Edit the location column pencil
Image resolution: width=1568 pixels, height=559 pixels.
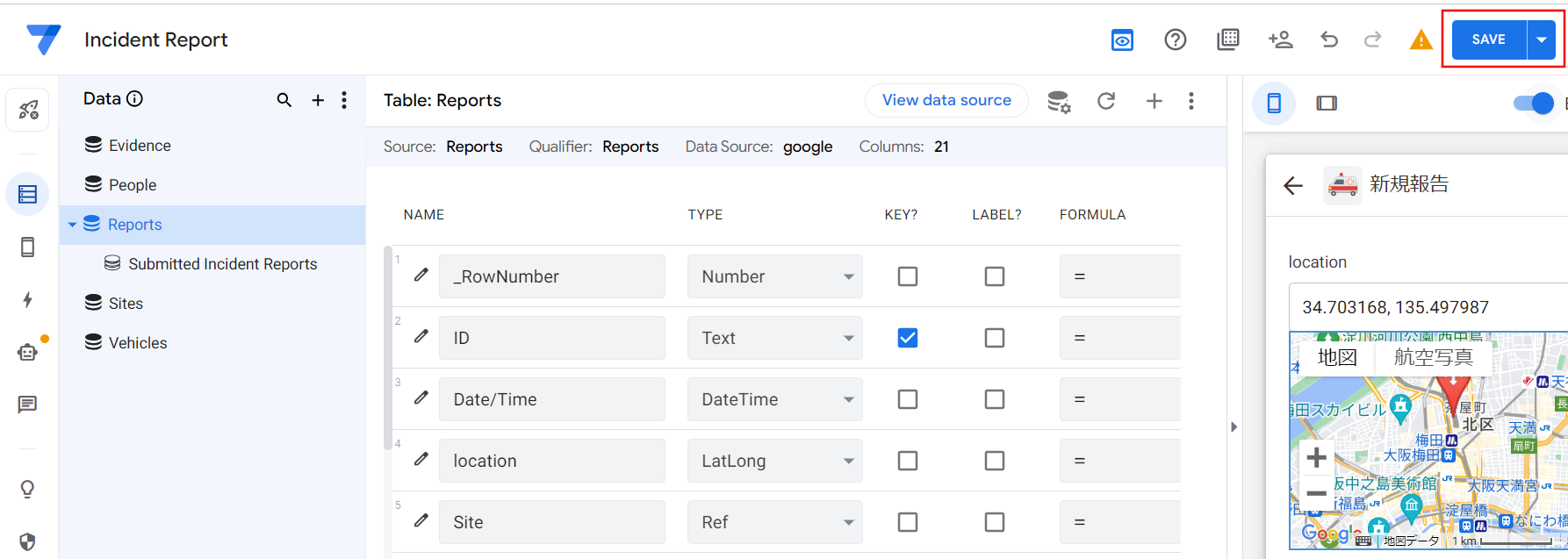(421, 459)
